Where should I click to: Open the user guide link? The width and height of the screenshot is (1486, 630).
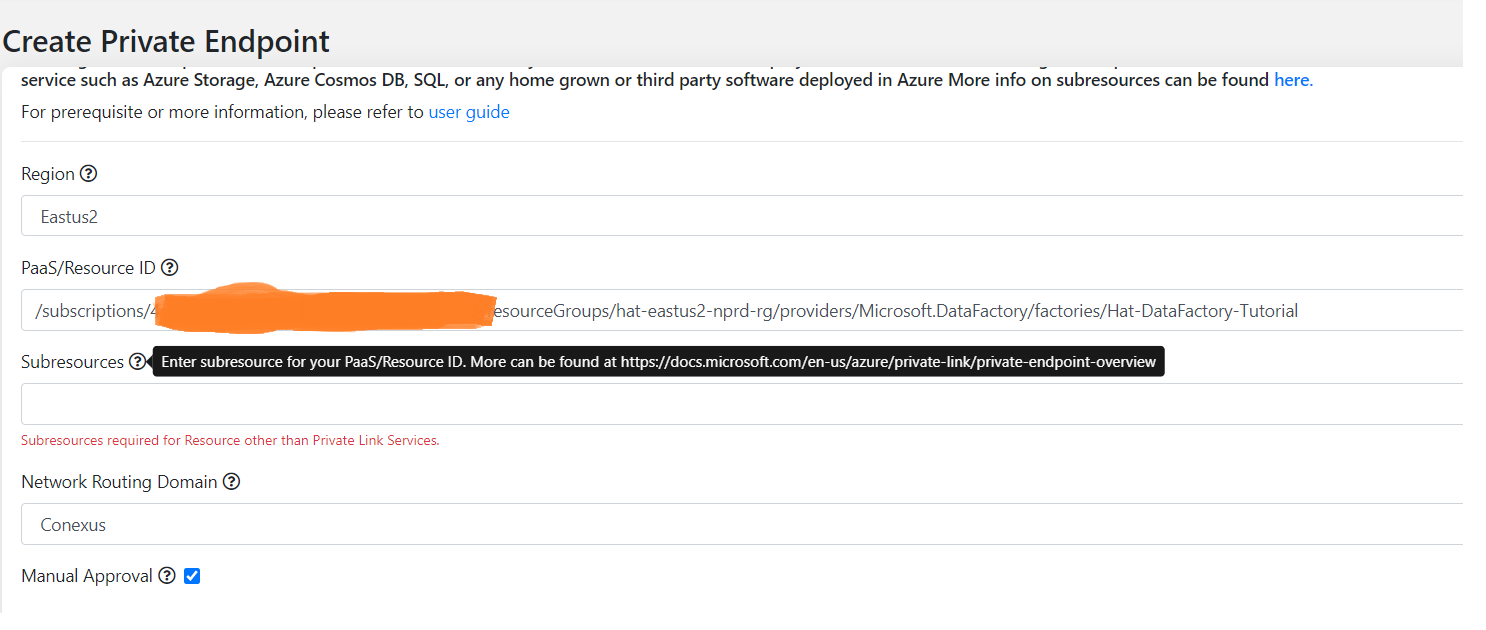click(x=468, y=111)
